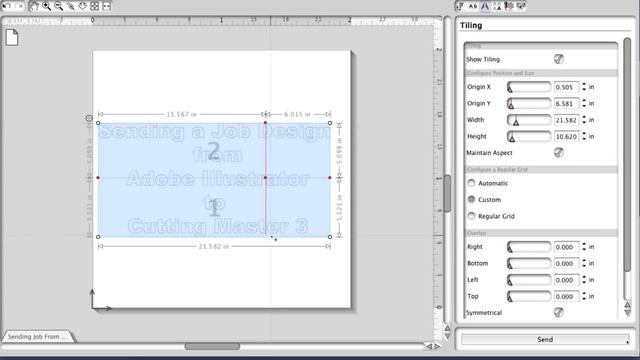Select the Sending Job From document tab
The height and width of the screenshot is (360, 640).
[x=38, y=336]
